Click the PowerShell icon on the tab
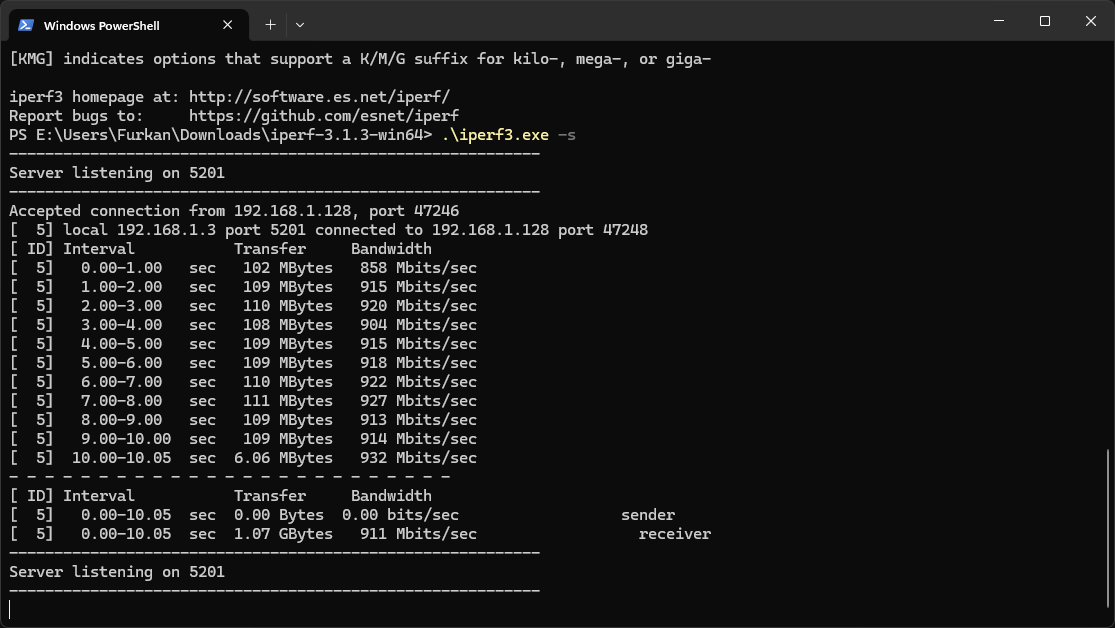This screenshot has height=628, width=1115. 26,25
